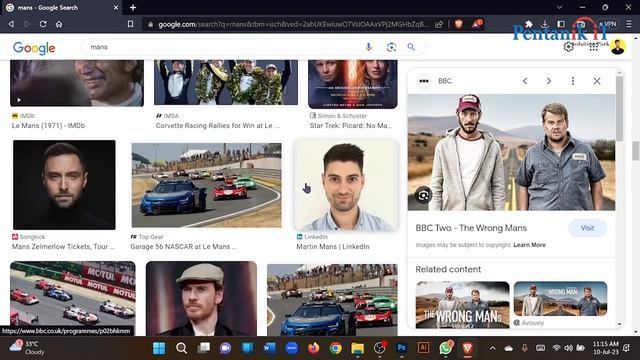This screenshot has height=360, width=640.
Task: Open Windows taskbar Search
Action: (181, 348)
